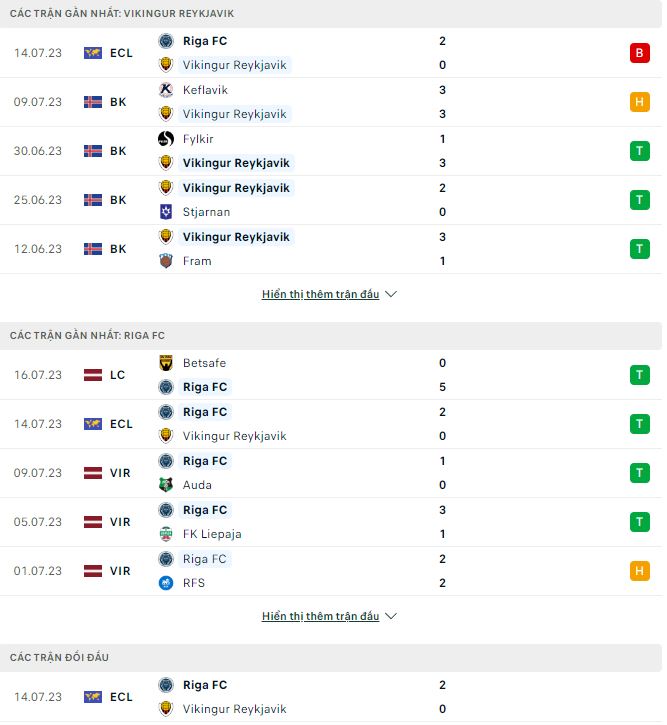
Task: Click the Fram team crest
Action: click(166, 261)
